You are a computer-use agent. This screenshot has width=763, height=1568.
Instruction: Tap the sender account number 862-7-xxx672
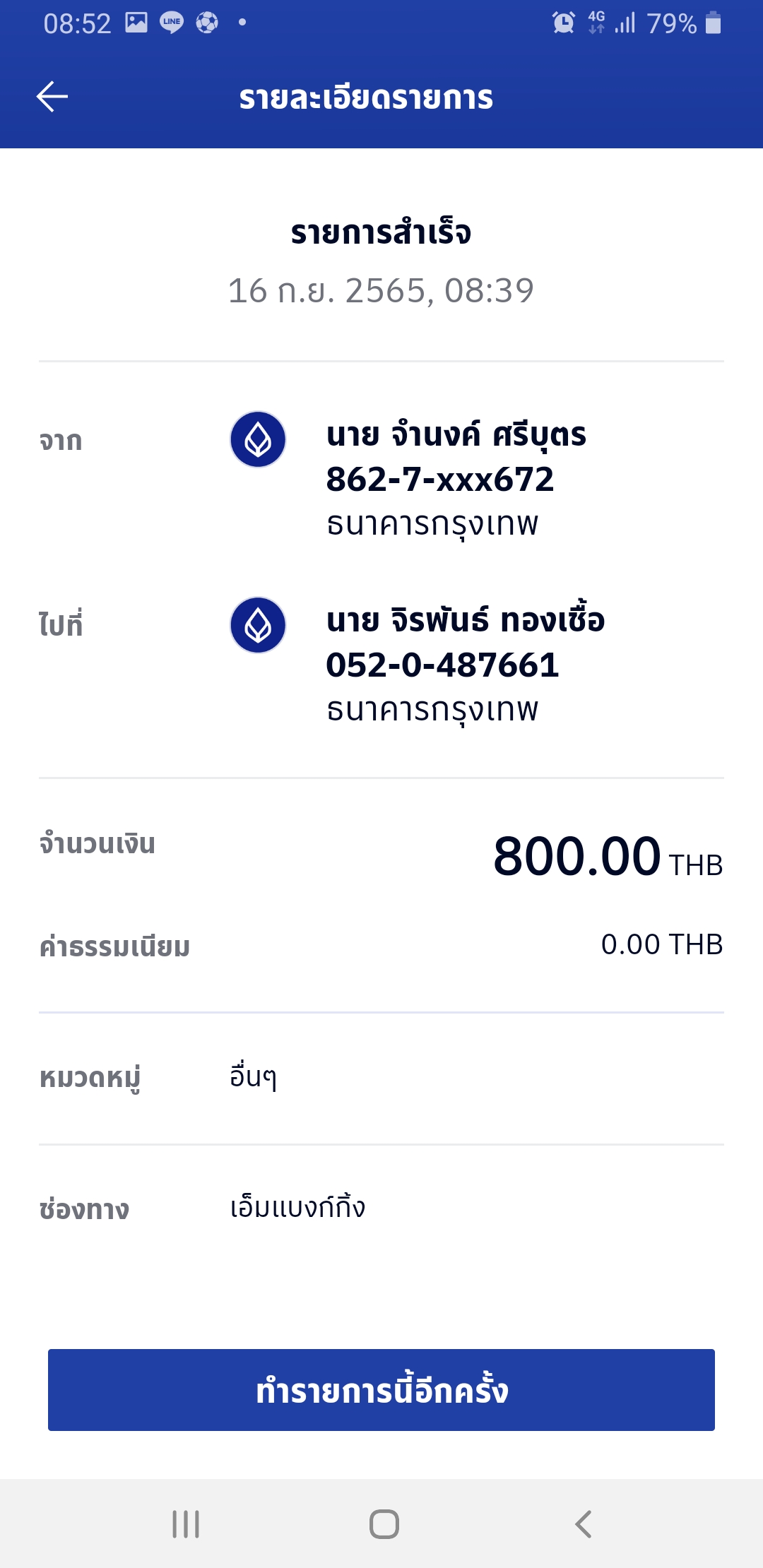coord(439,480)
